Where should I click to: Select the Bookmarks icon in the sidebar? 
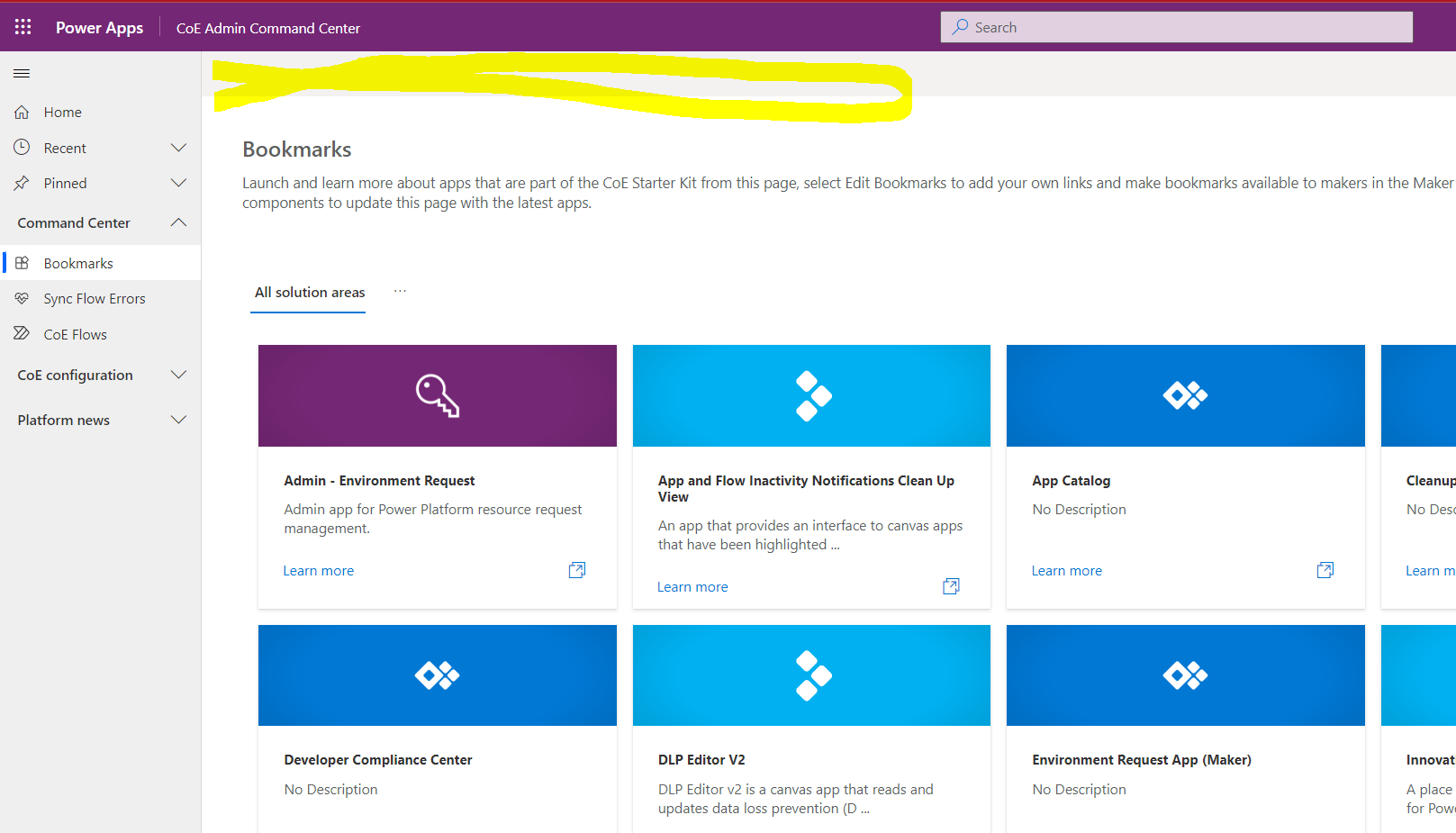[x=23, y=262]
